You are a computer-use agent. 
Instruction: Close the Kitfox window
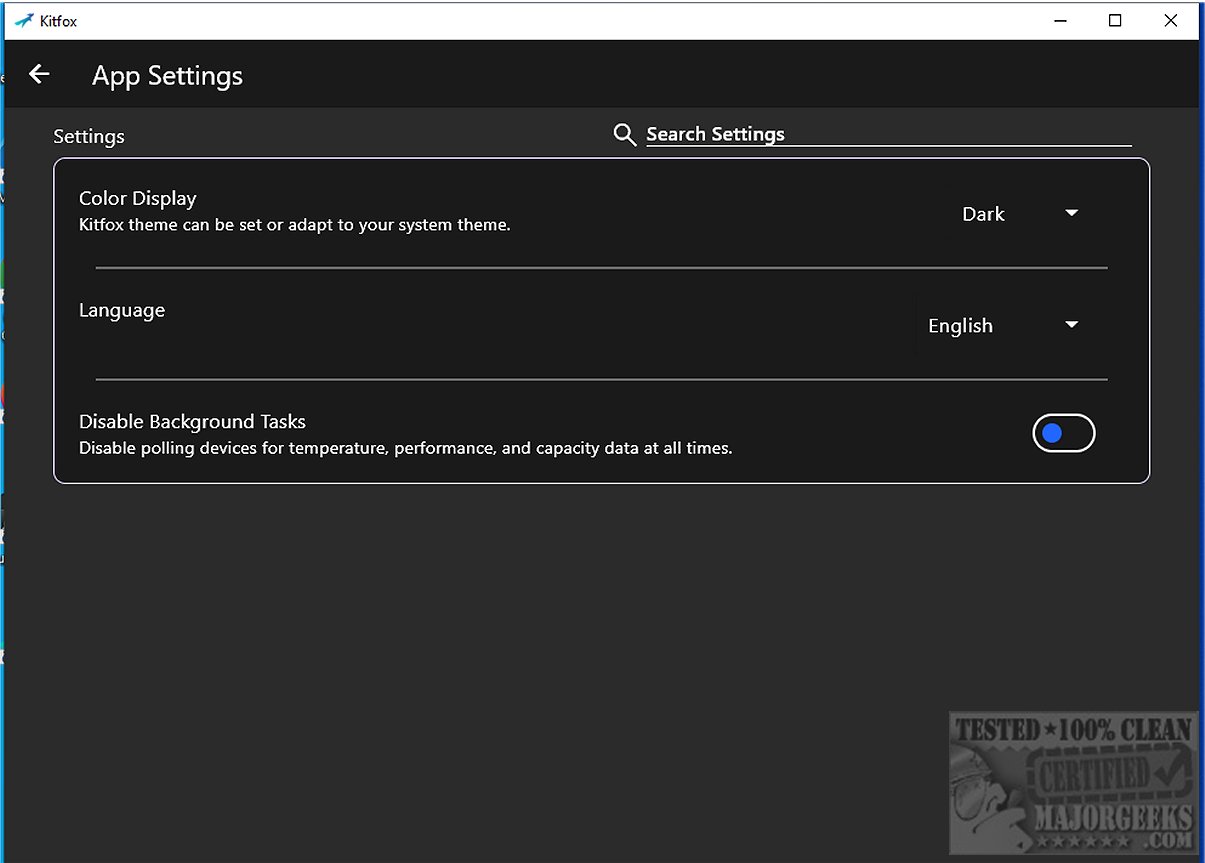[1170, 20]
